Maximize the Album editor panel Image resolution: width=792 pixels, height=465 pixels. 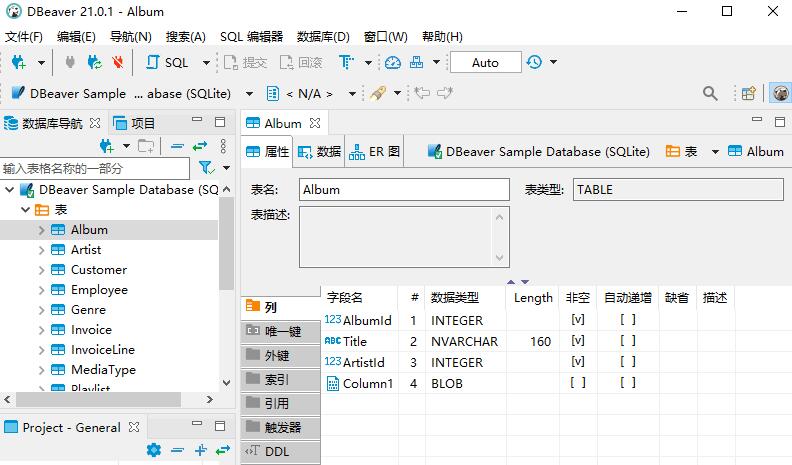780,121
